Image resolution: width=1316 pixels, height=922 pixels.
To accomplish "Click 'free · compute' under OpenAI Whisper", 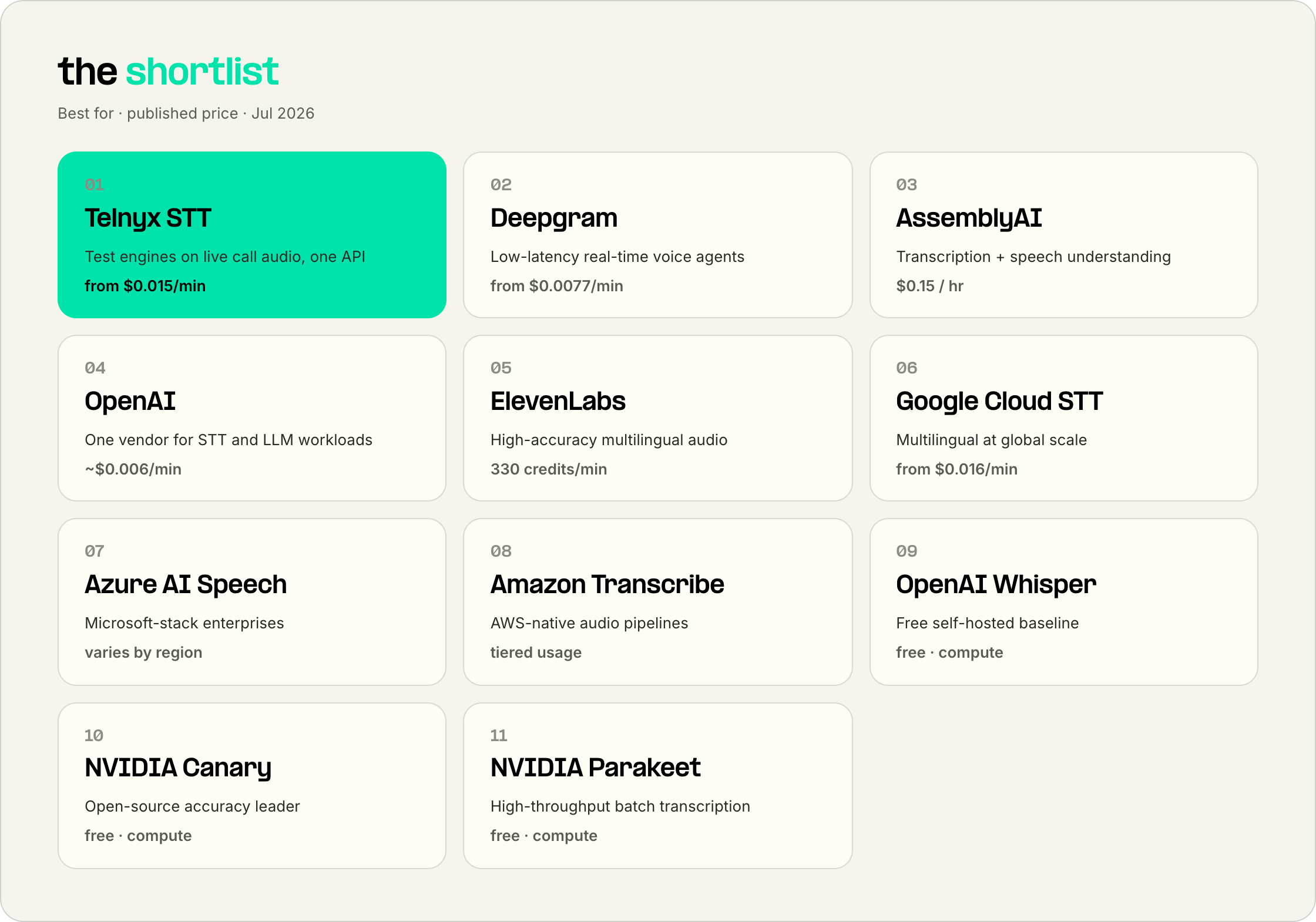I will [949, 652].
